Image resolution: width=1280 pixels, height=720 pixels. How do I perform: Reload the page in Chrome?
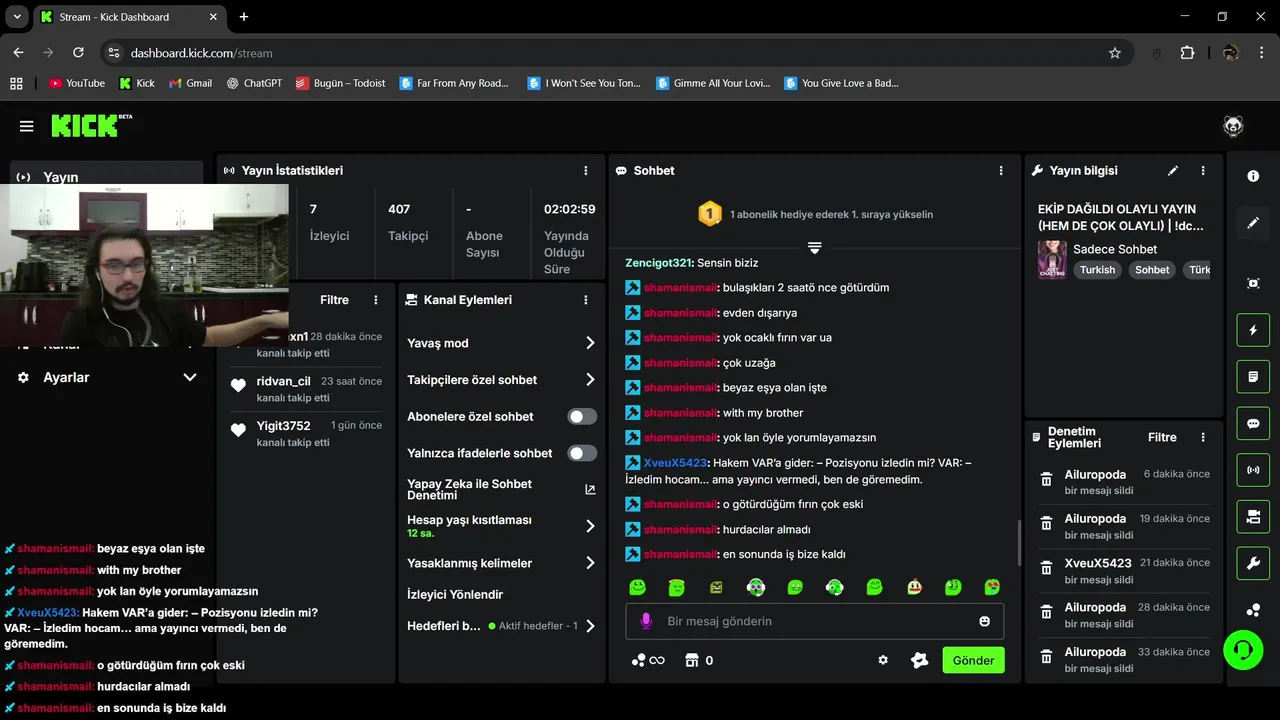78,53
